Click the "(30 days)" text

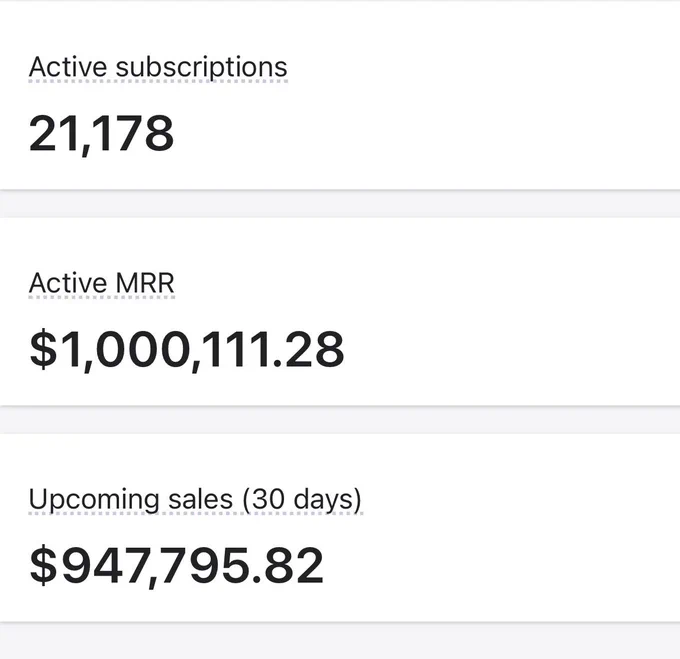point(302,499)
